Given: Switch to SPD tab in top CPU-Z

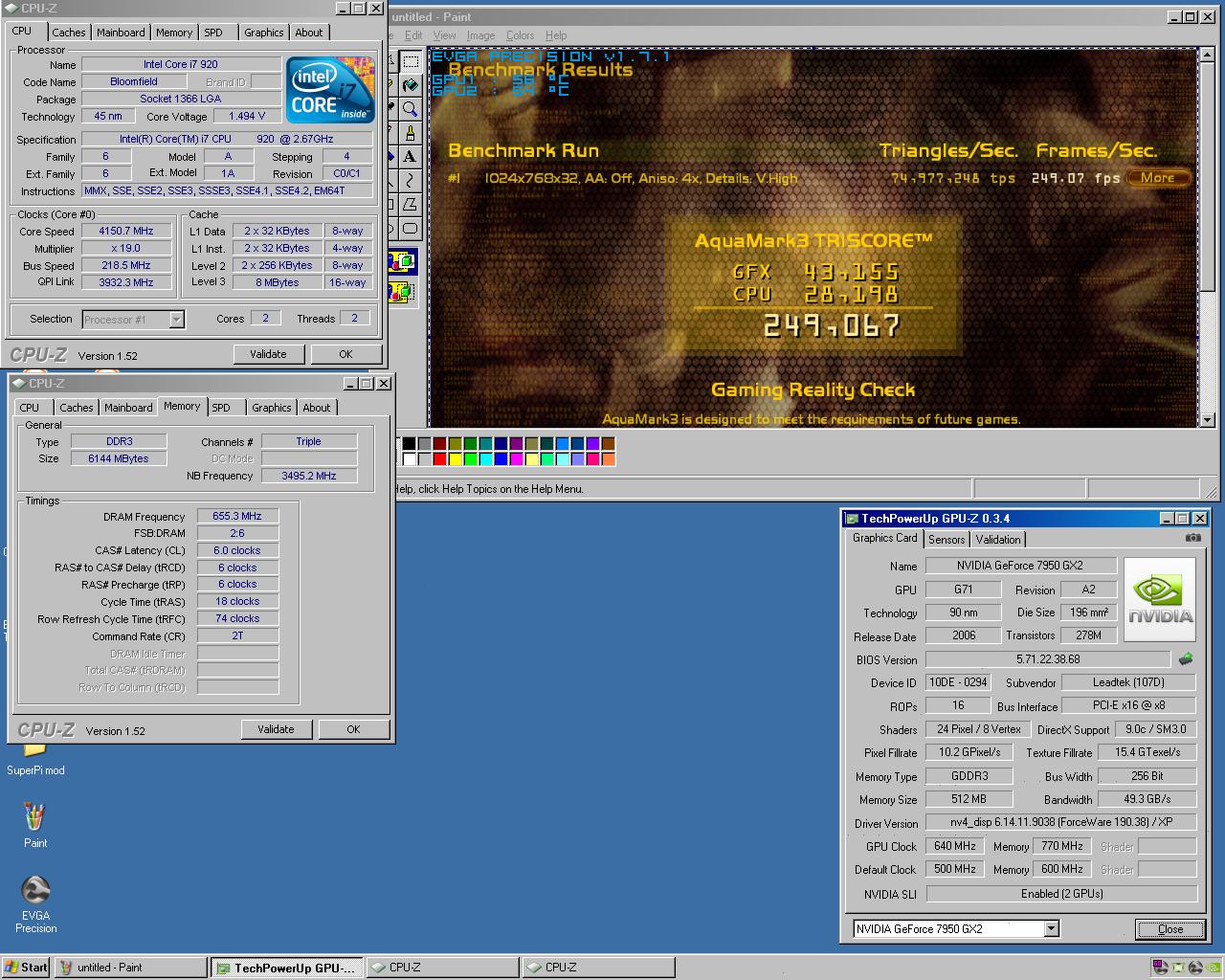Looking at the screenshot, I should click(x=213, y=33).
